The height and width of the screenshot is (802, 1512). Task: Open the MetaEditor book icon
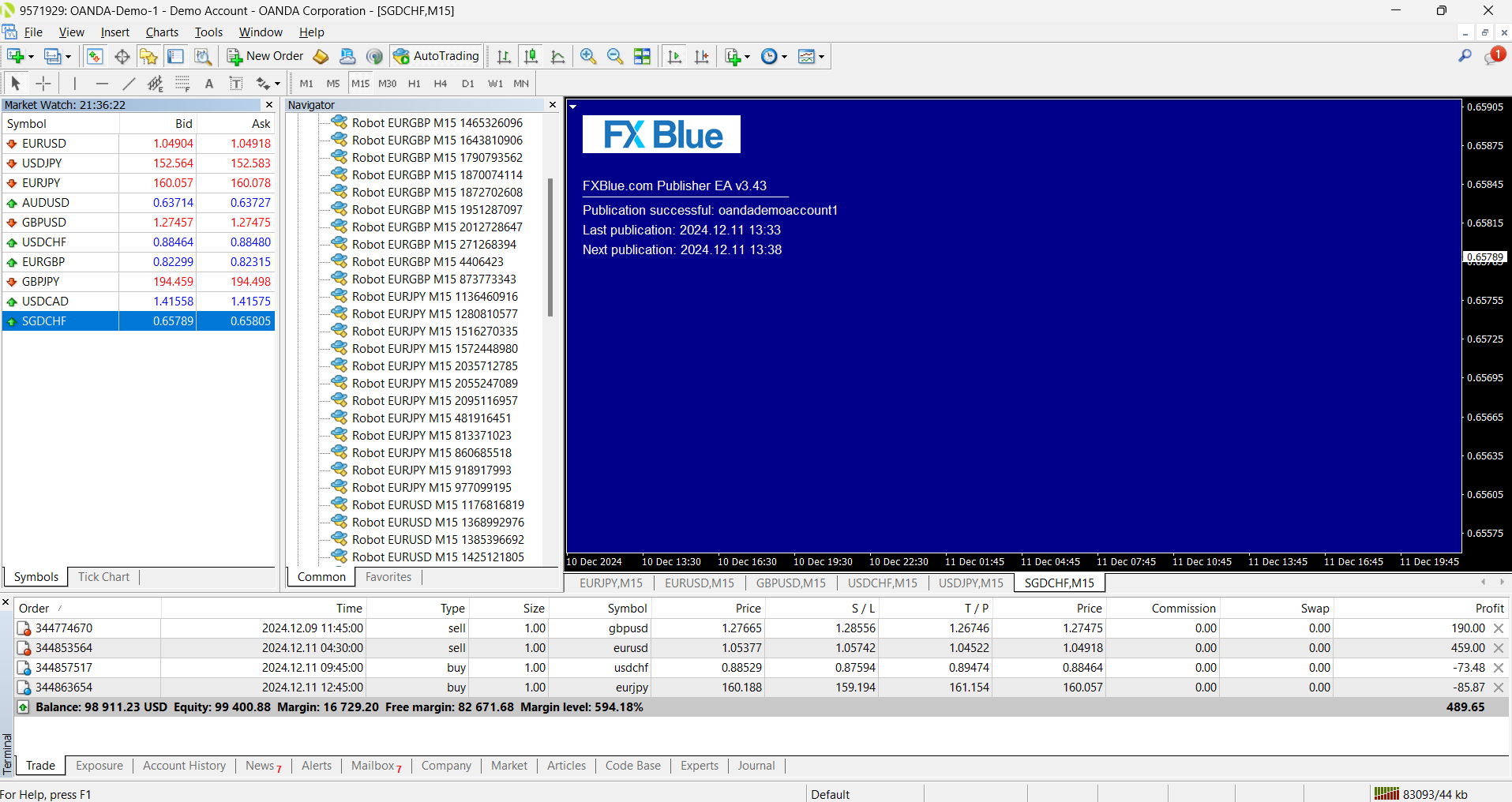pyautogui.click(x=321, y=56)
